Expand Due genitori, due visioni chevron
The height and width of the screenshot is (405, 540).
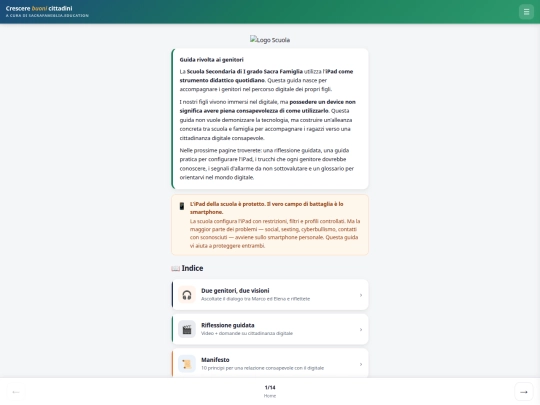point(361,295)
